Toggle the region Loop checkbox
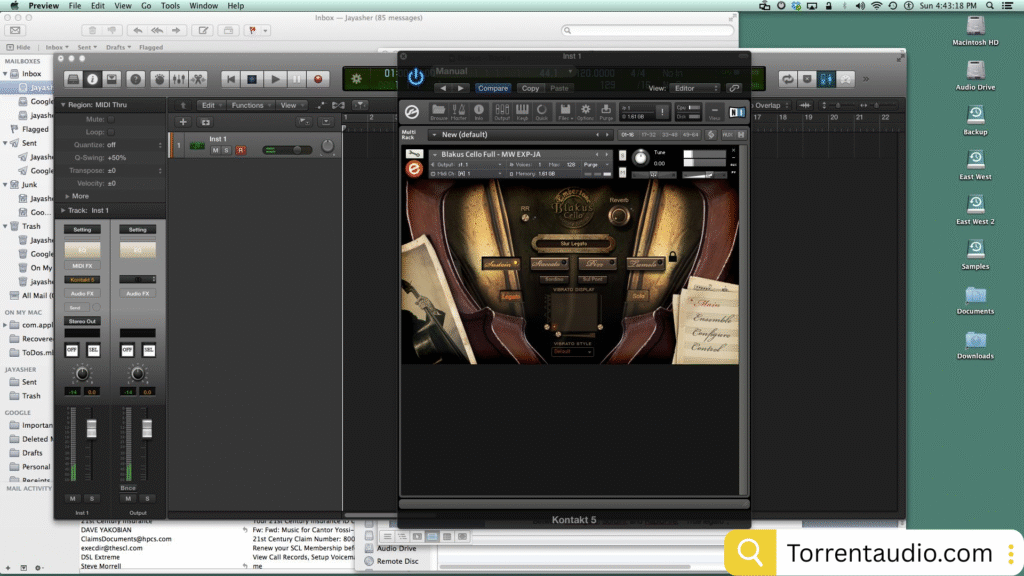 tap(110, 131)
